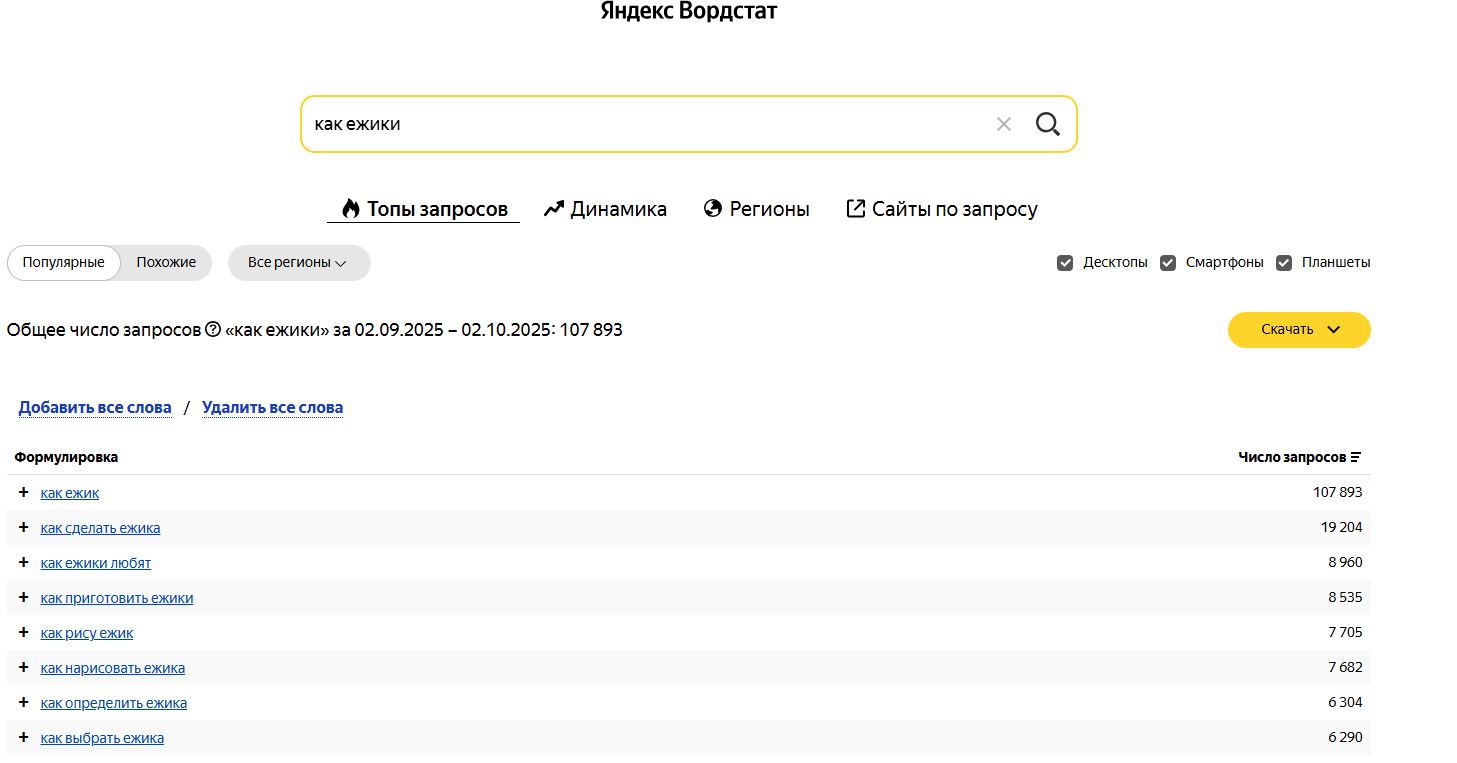This screenshot has height=763, width=1457.
Task: Add 'как определить ежика' with its plus icon
Action: (x=23, y=702)
